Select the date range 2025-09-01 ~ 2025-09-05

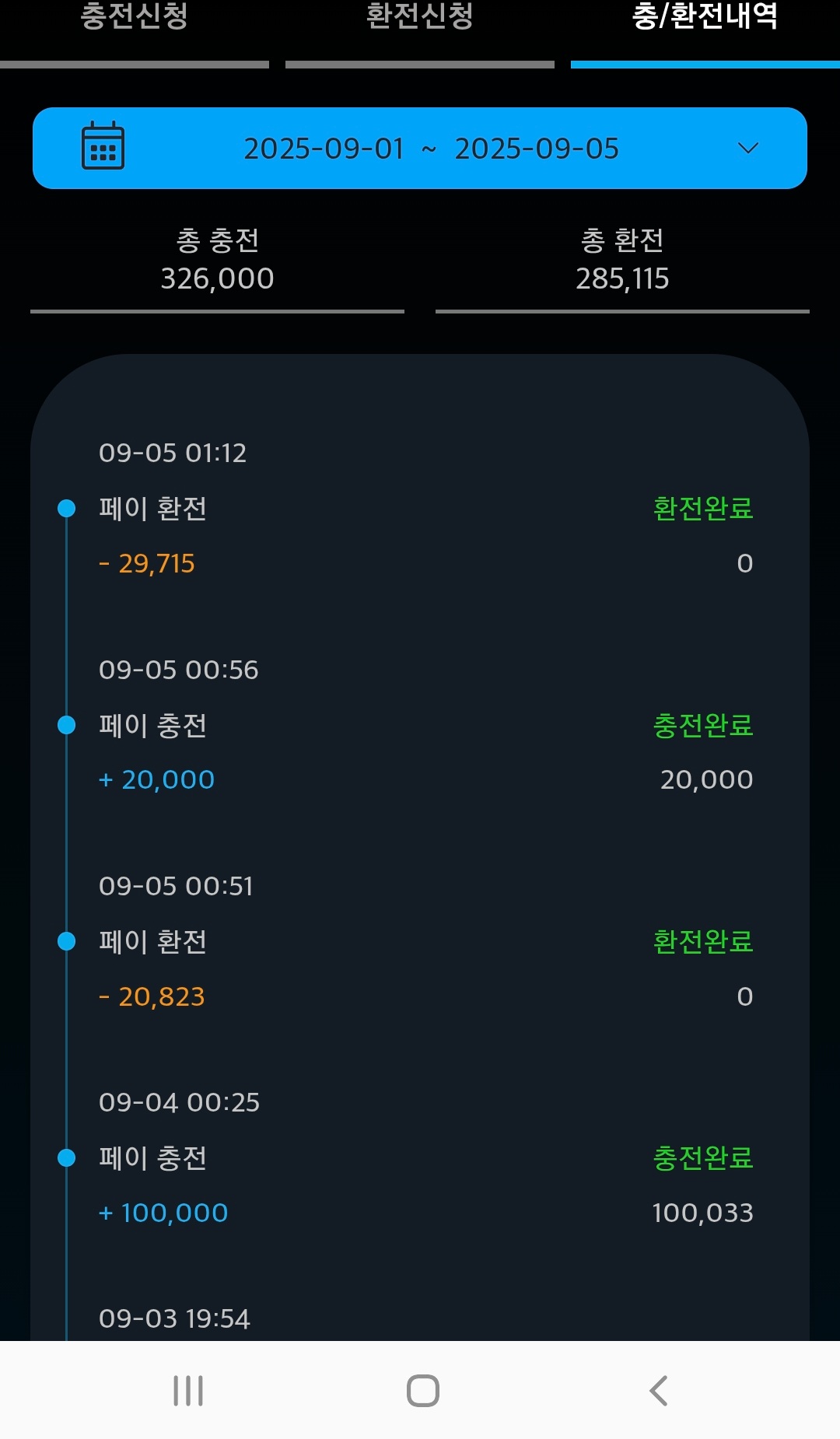coord(431,149)
